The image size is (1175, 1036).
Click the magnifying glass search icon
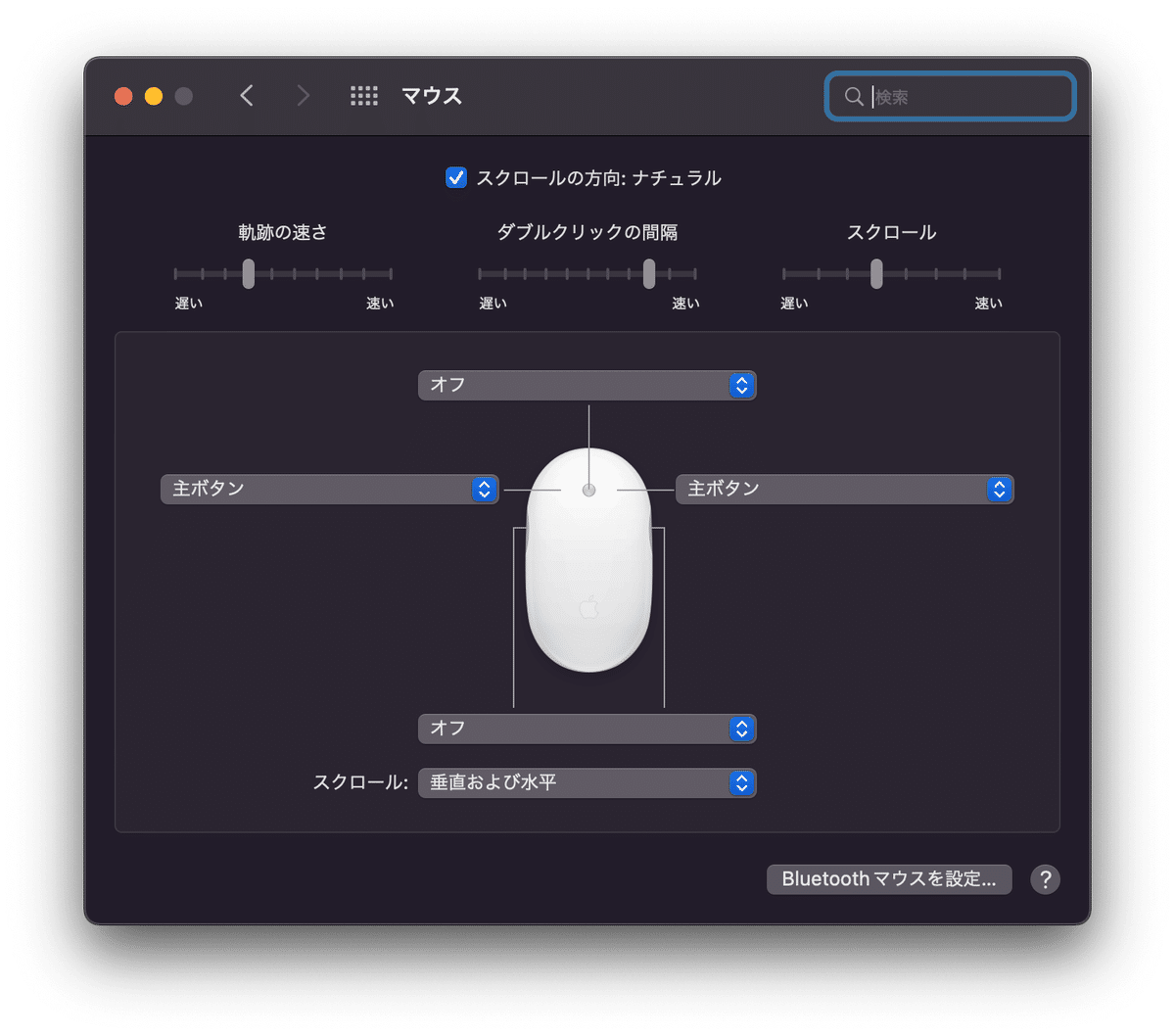point(854,97)
